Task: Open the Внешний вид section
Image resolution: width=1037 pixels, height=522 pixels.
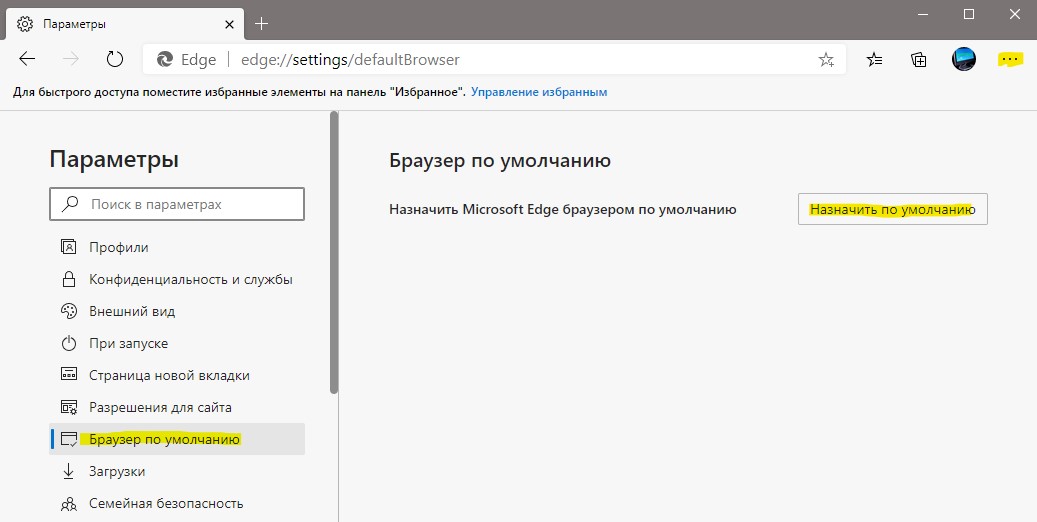Action: click(177, 312)
